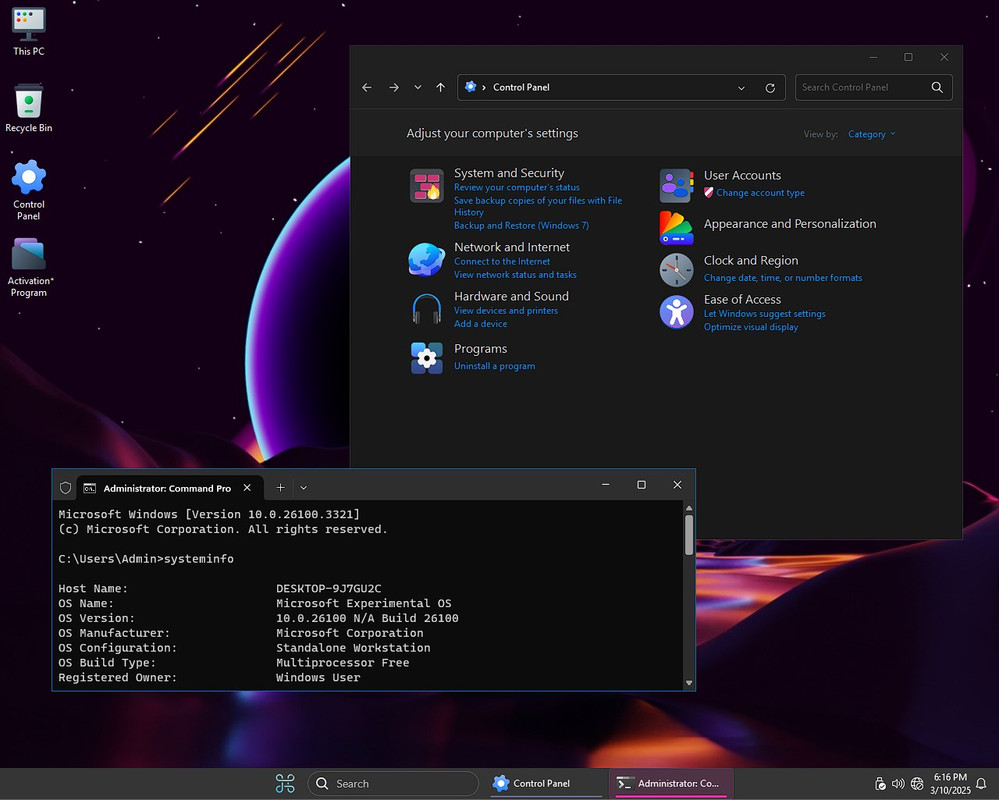Open the notification bell in taskbar
Viewport: 999px width, 800px height.
click(981, 783)
